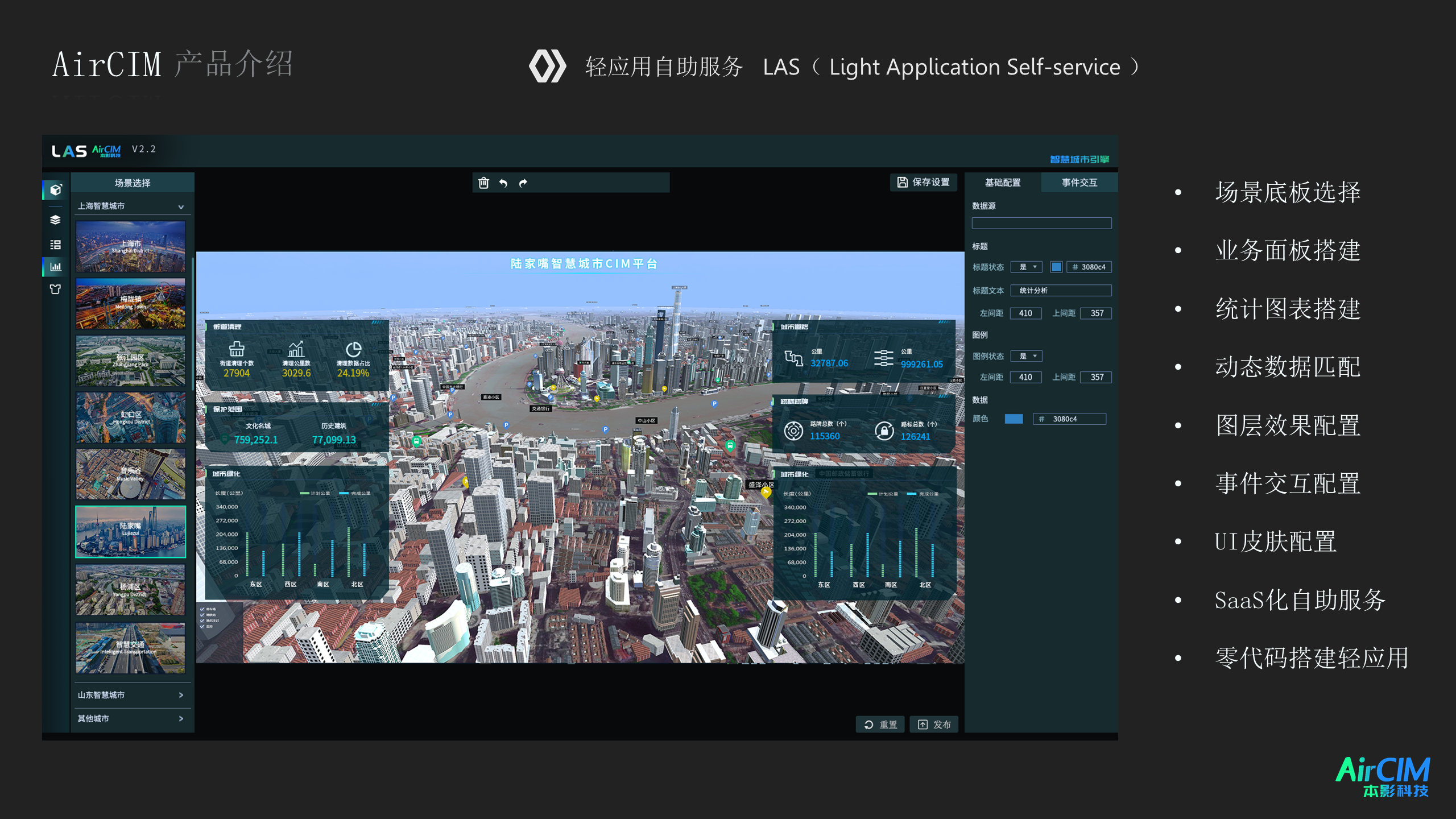Image resolution: width=1456 pixels, height=819 pixels.
Task: Toggle the third map layer checkbox
Action: click(x=202, y=621)
